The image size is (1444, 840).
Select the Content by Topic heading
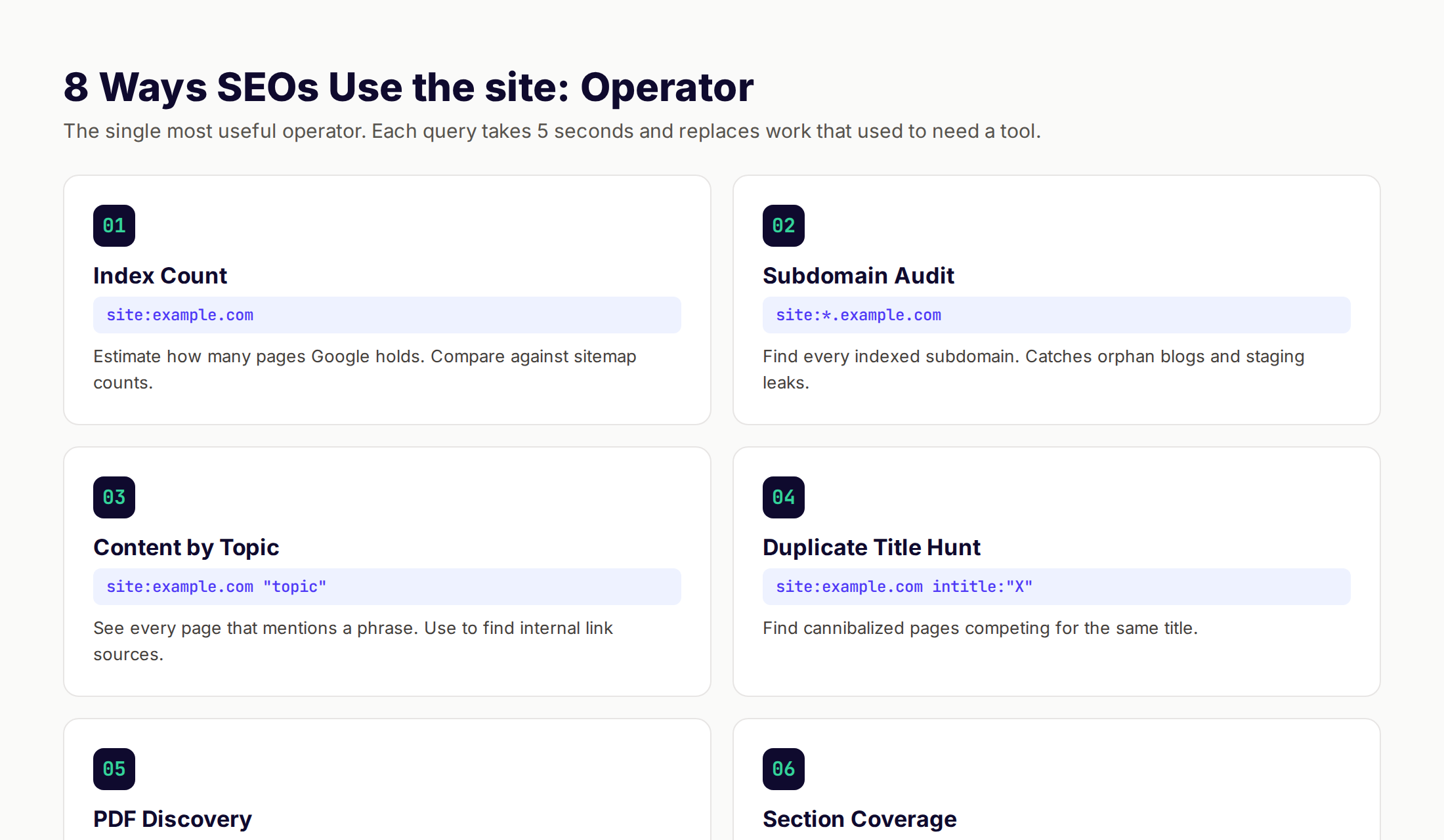coord(186,547)
